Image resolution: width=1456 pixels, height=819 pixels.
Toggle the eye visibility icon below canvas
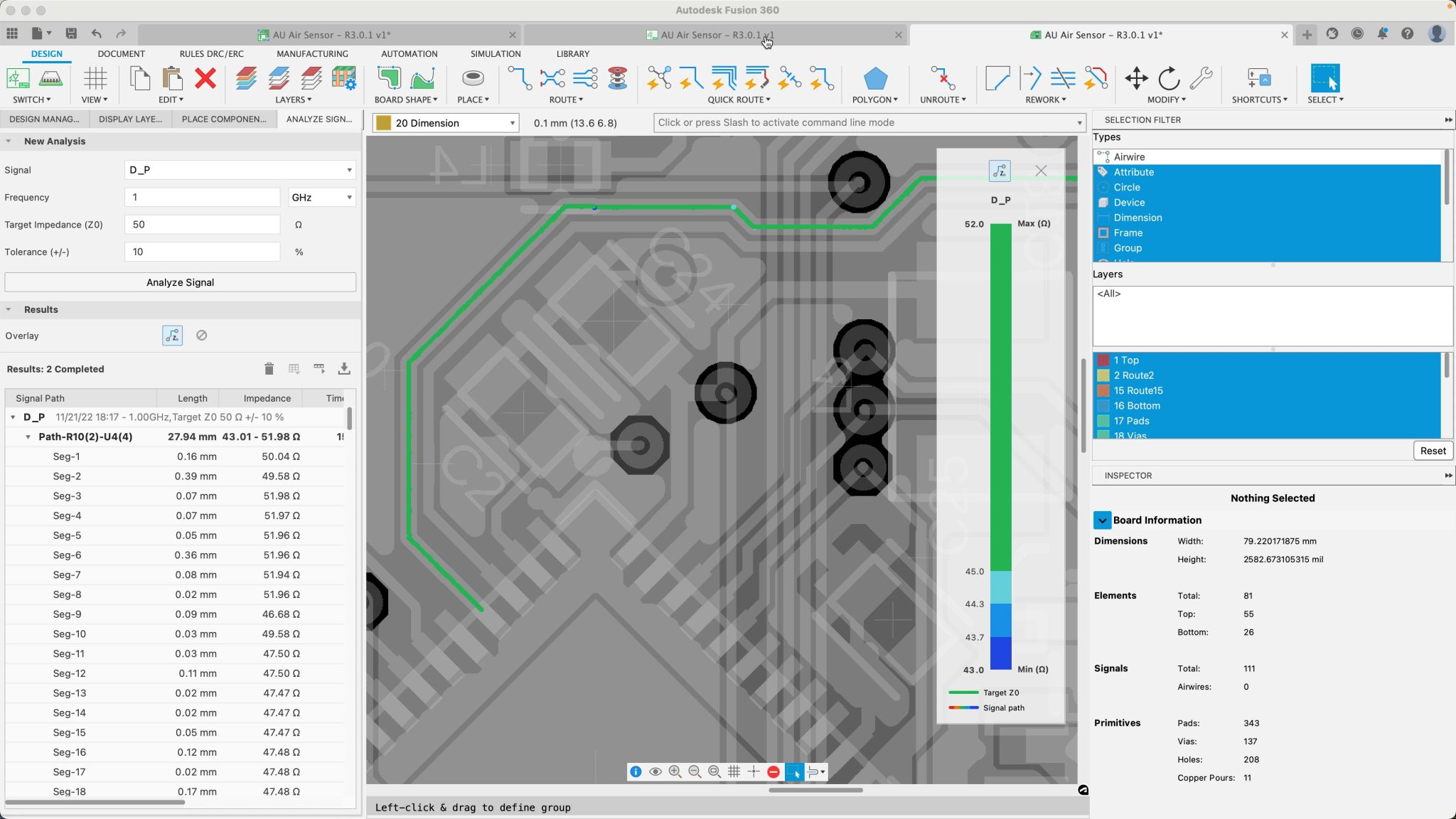654,771
